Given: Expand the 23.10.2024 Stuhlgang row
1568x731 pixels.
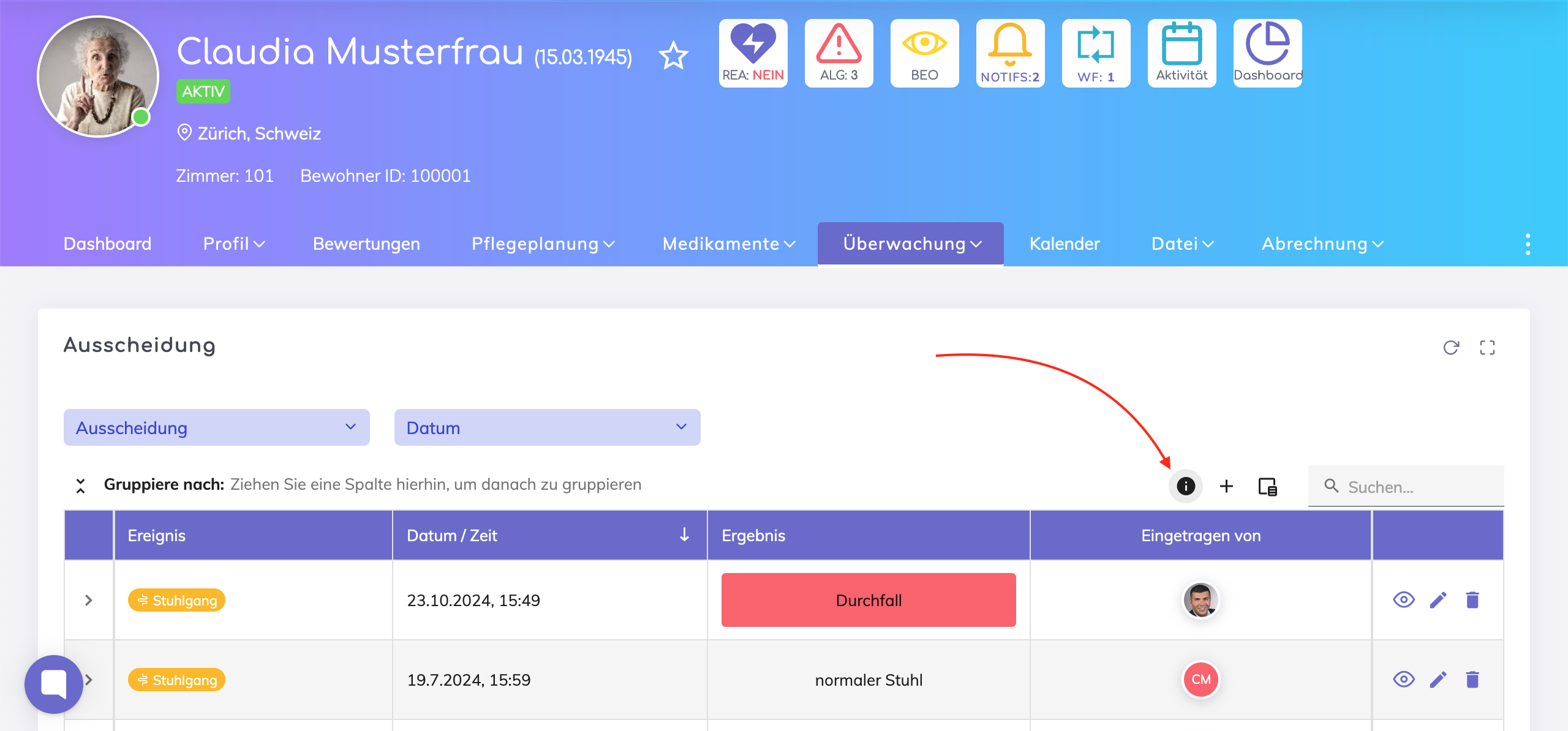Looking at the screenshot, I should [x=89, y=600].
